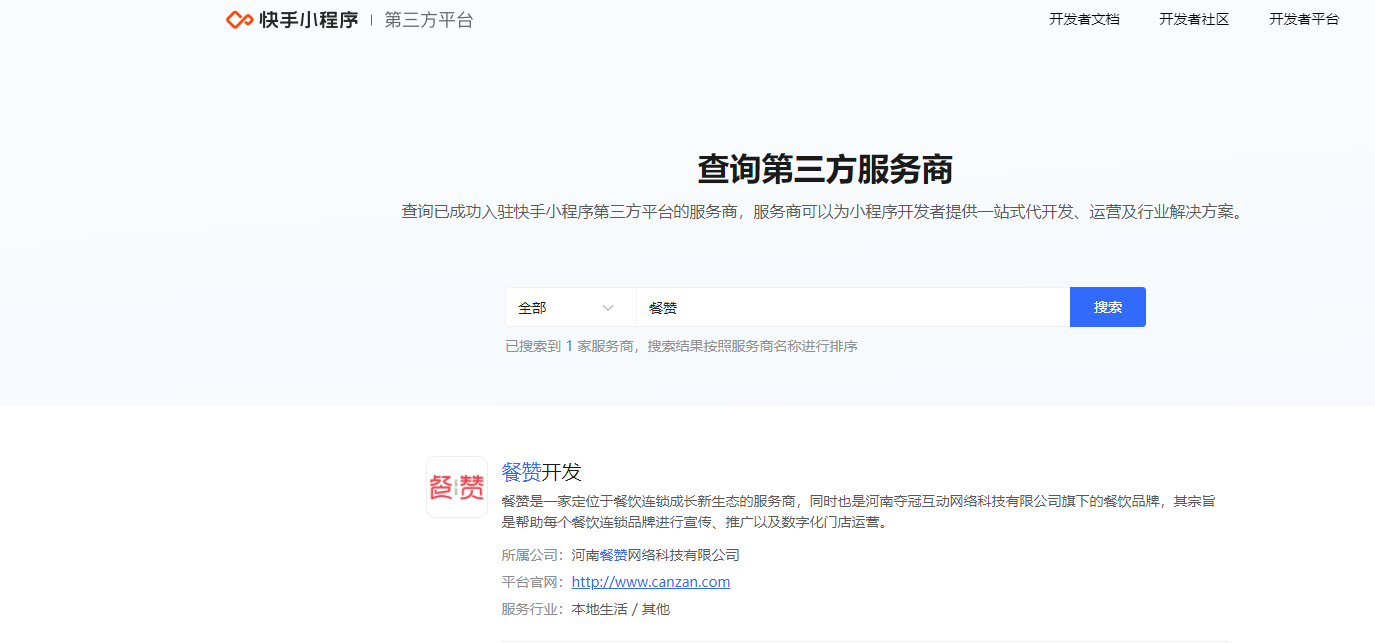The width and height of the screenshot is (1375, 643).
Task: Focus the search field containing 餐赞
Action: (852, 308)
